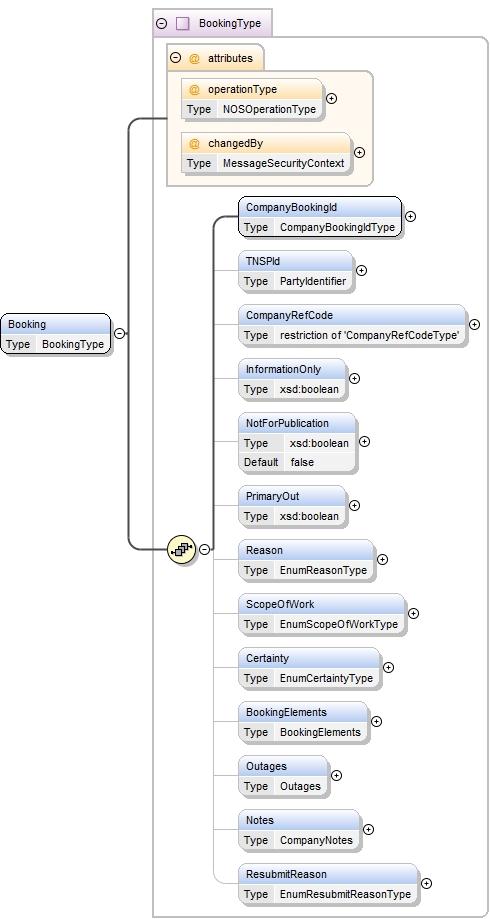Image resolution: width=490 pixels, height=919 pixels.
Task: Click the BookingType complex type square icon
Action: pyautogui.click(x=183, y=23)
